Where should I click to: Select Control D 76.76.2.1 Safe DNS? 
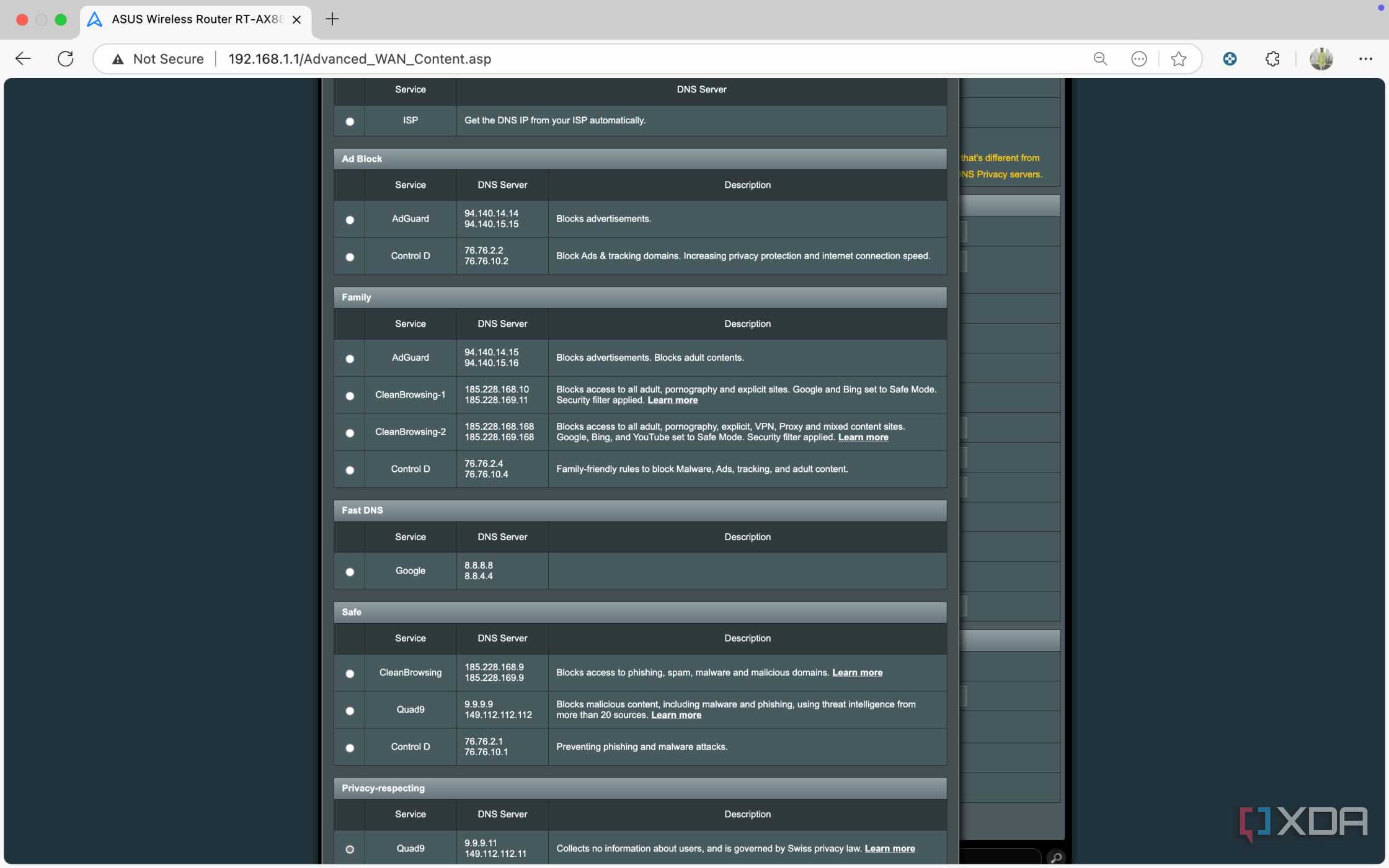point(350,748)
